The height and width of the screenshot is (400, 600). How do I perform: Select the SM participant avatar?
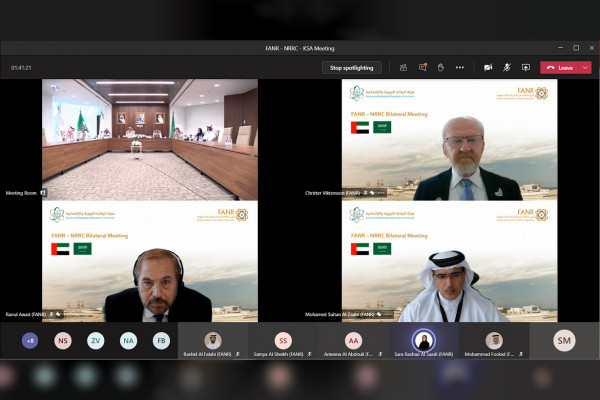point(564,340)
